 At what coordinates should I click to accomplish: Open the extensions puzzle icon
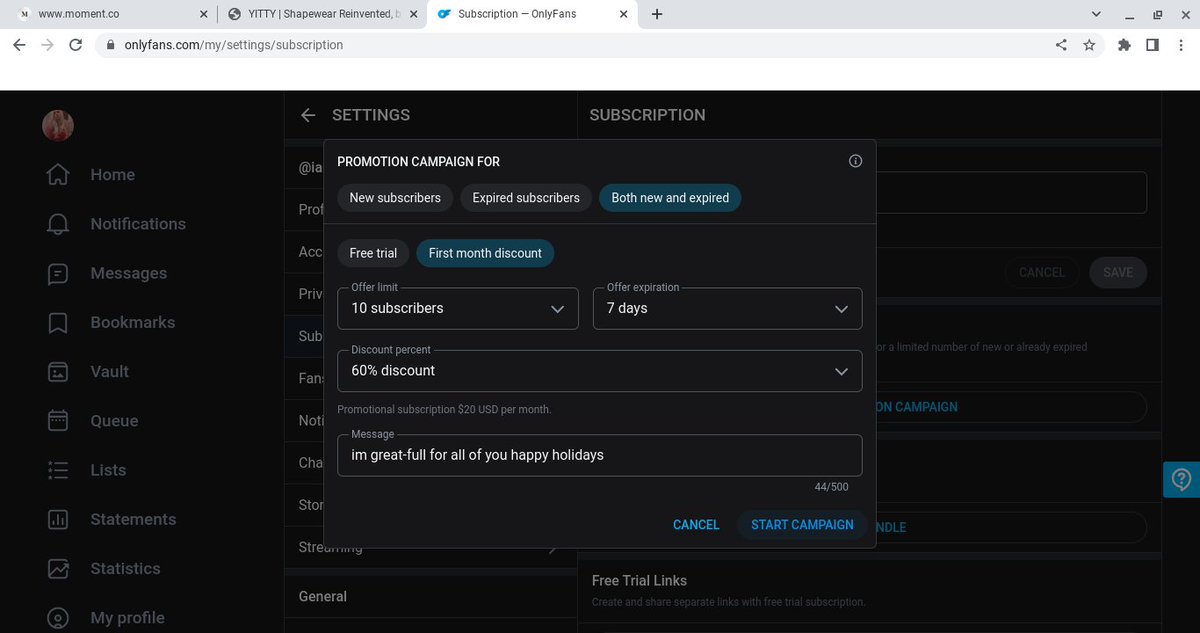click(1124, 45)
